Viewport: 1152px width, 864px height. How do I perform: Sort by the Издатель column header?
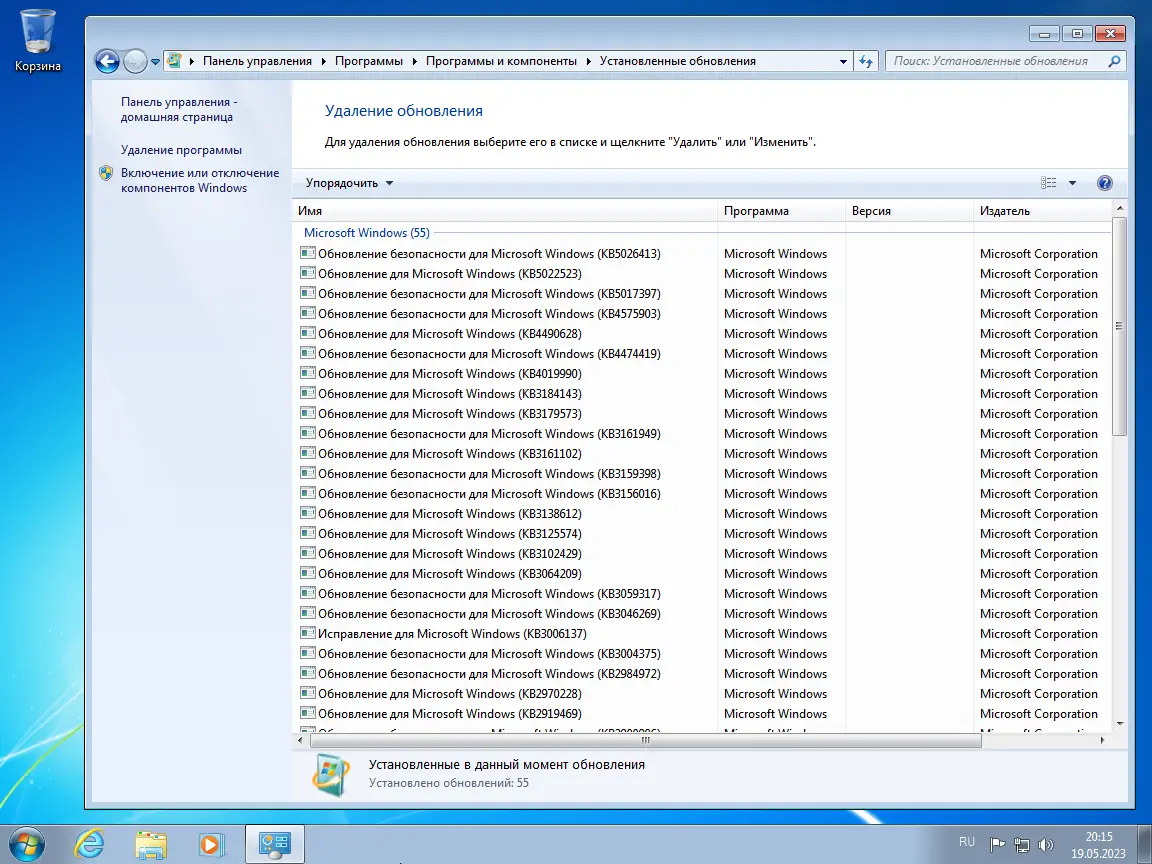pos(1043,211)
